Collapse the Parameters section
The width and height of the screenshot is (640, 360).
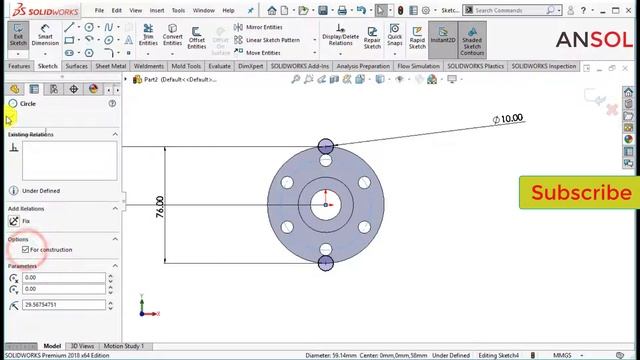pyautogui.click(x=115, y=266)
